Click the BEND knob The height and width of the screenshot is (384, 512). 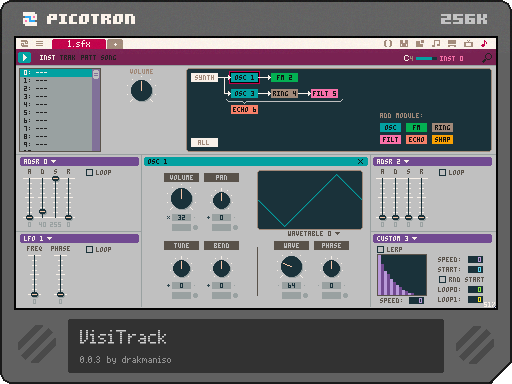point(221,268)
